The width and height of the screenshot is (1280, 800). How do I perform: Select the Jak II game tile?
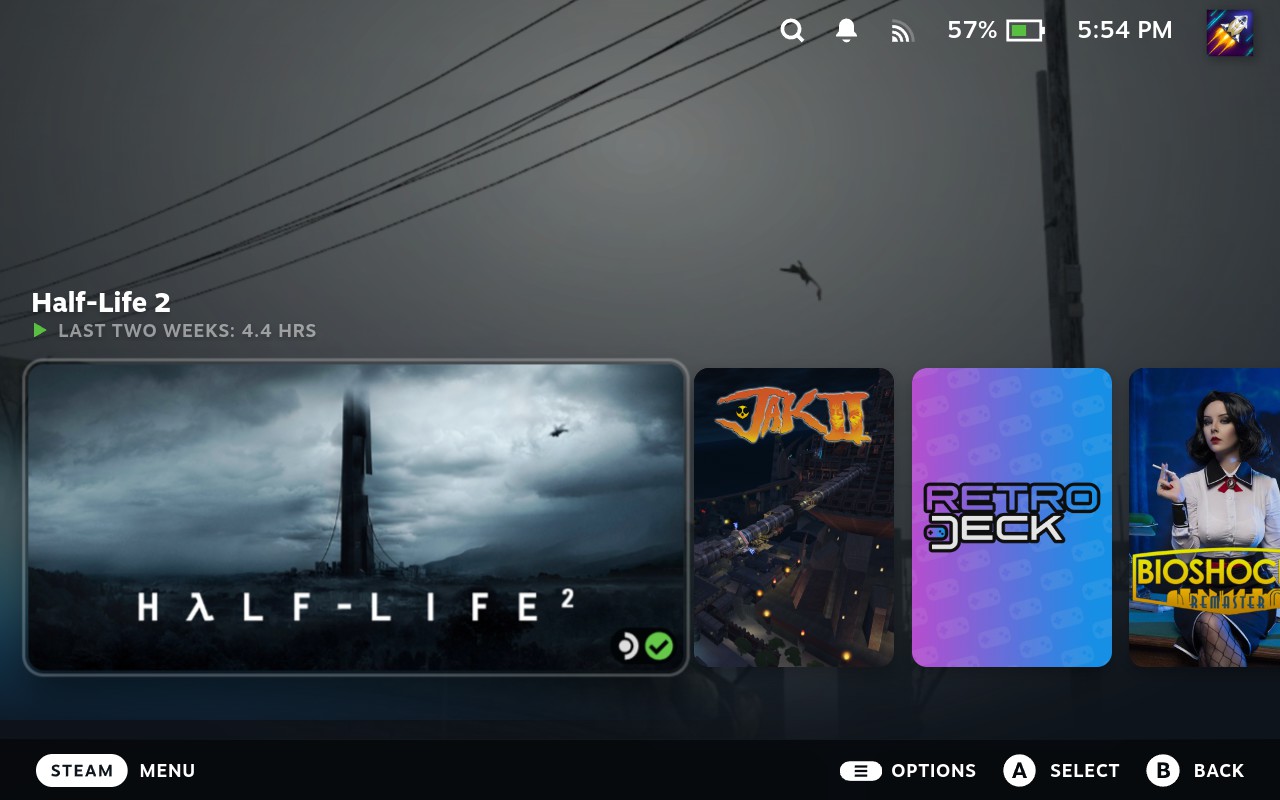click(794, 517)
